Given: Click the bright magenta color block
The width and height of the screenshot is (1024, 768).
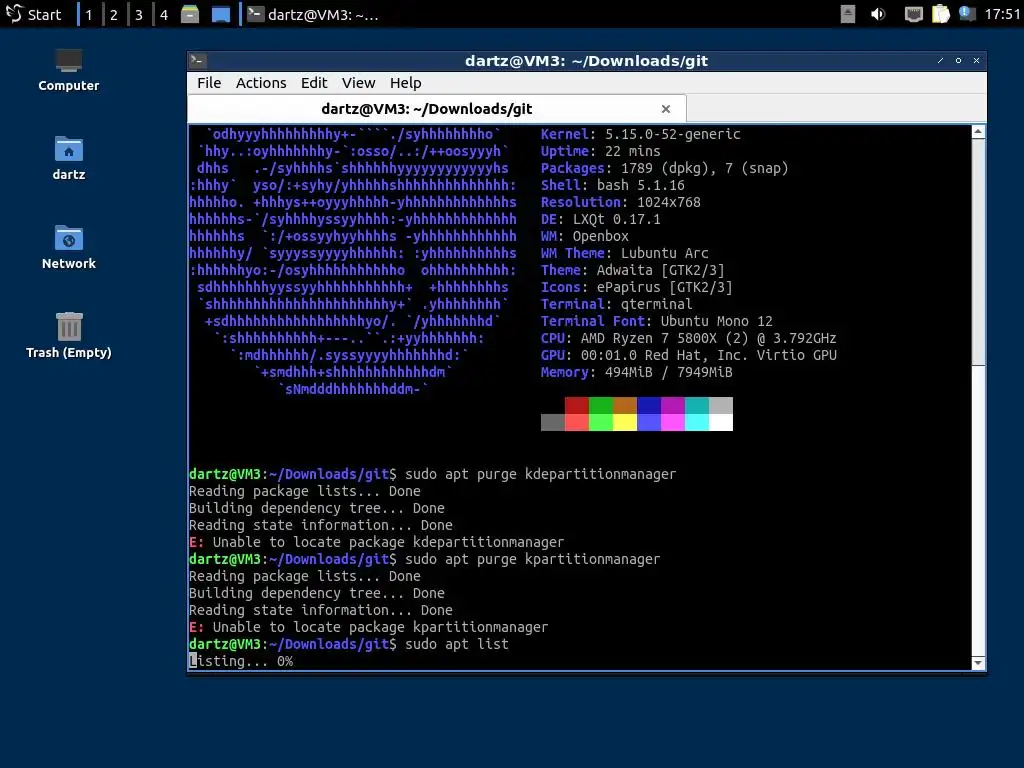Looking at the screenshot, I should pyautogui.click(x=673, y=423).
